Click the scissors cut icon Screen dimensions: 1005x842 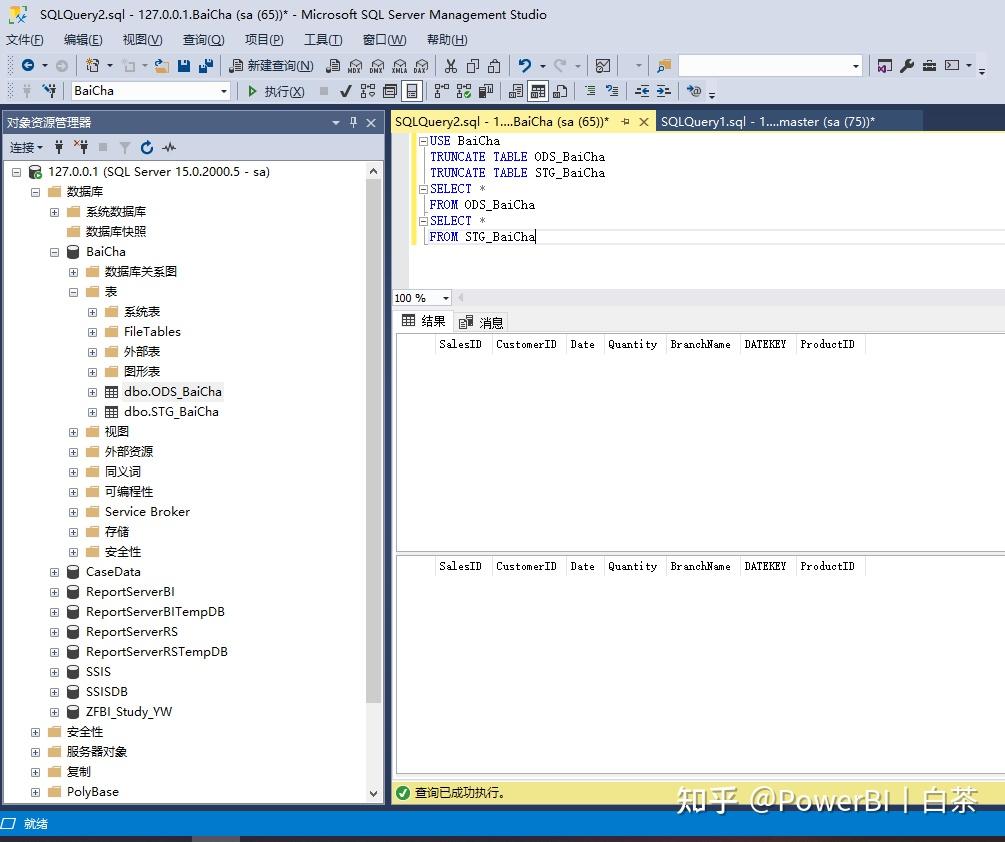tap(451, 65)
